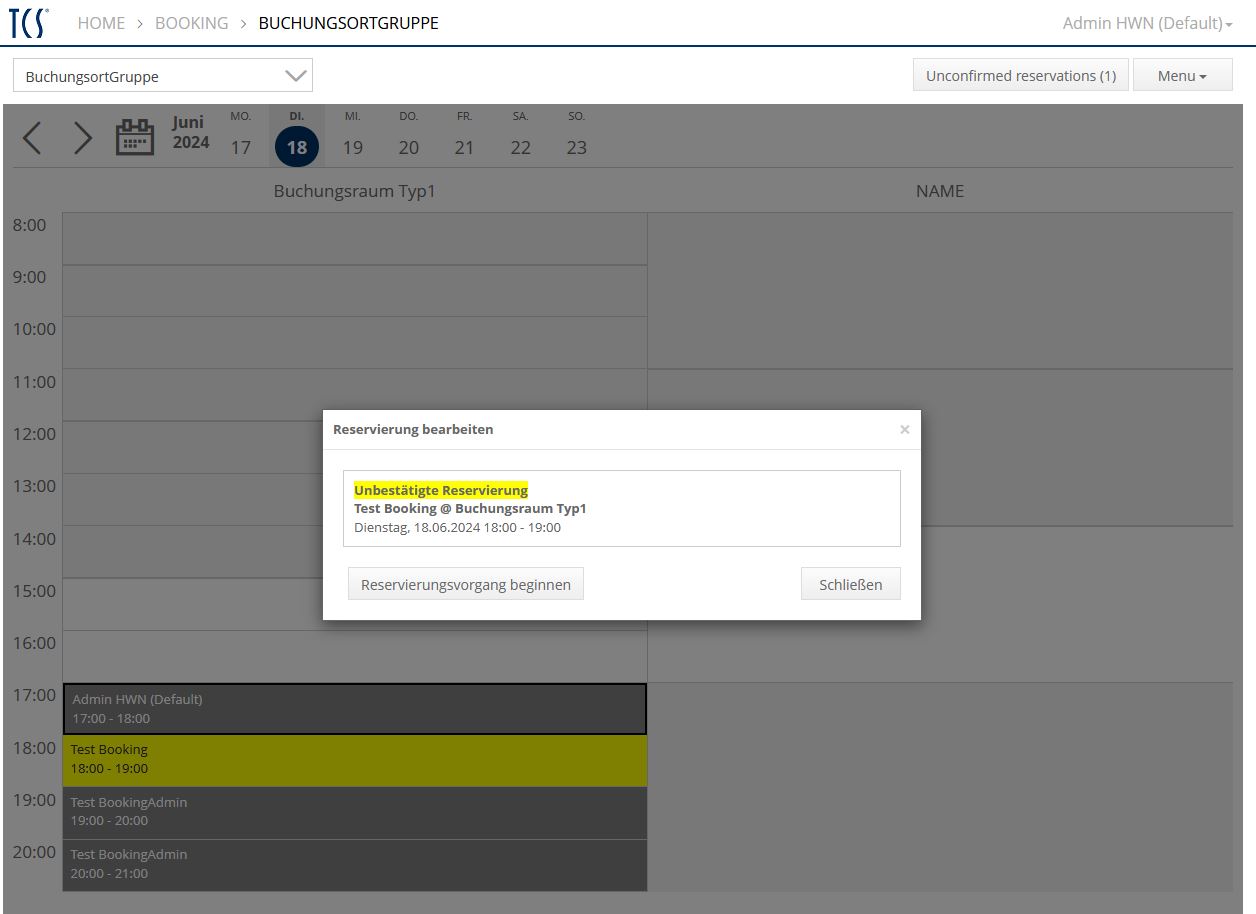Select Wednesday 19 in the week bar
The image size is (1256, 914).
353,138
